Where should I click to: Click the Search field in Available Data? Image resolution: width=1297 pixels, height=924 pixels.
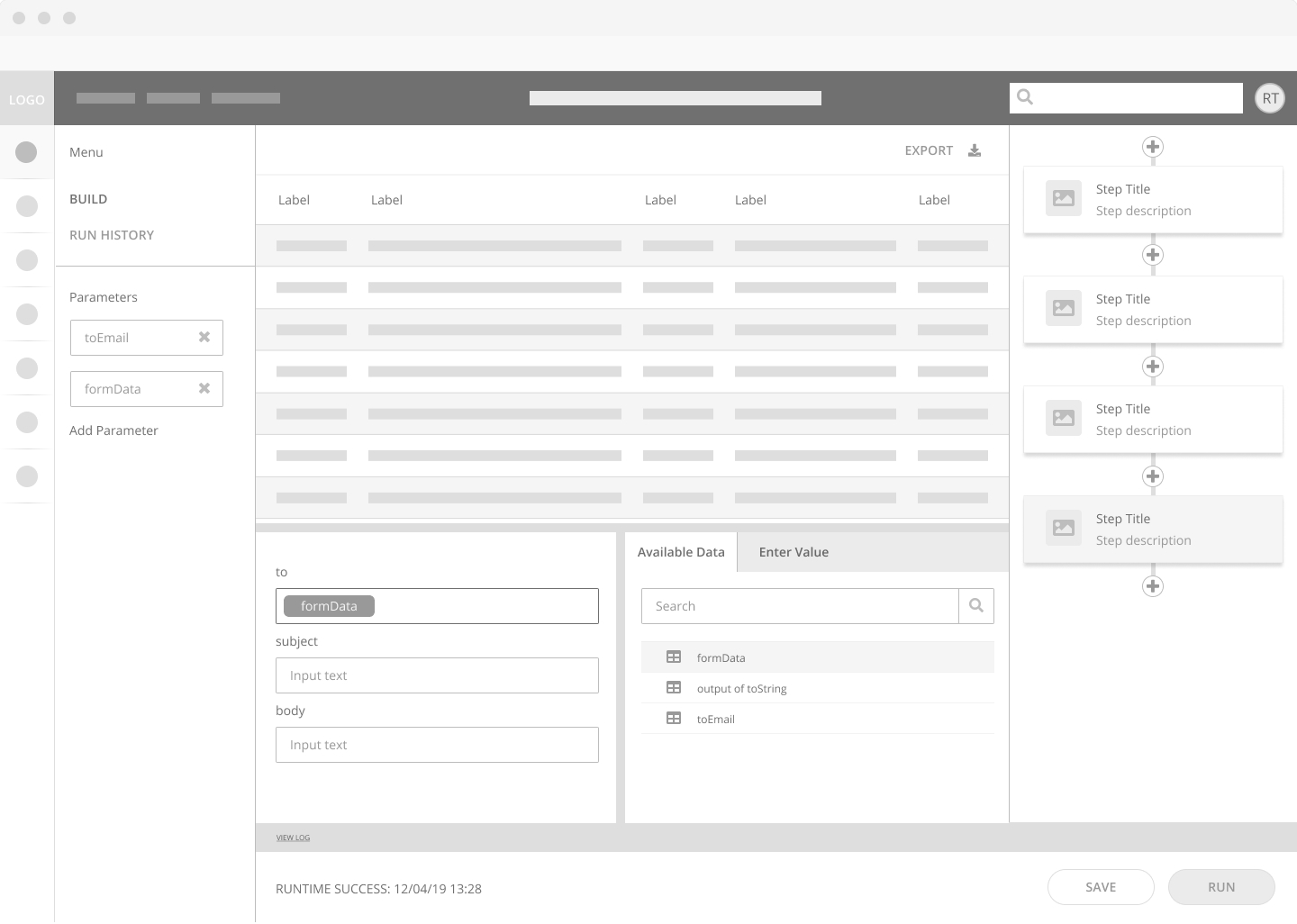(800, 606)
